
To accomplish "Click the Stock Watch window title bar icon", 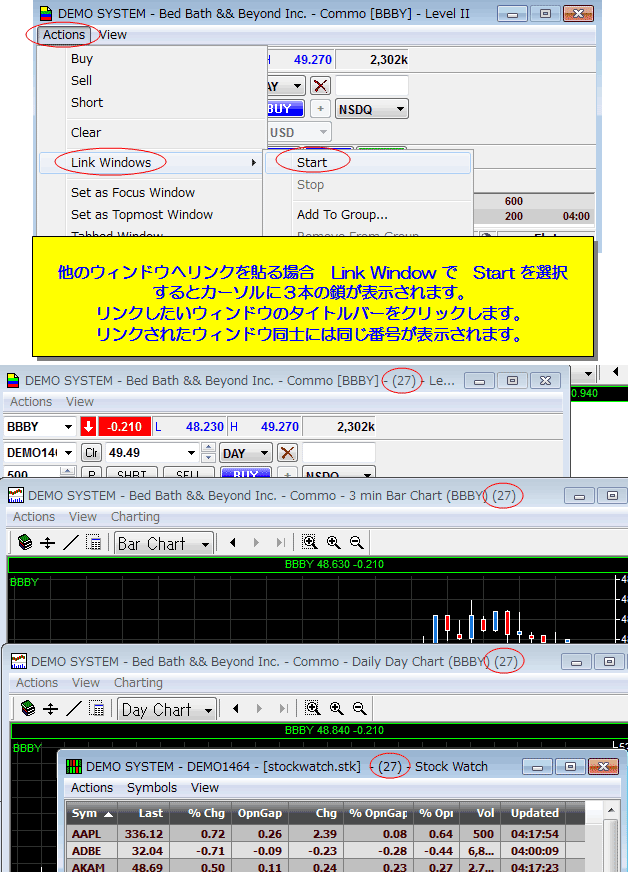I will pyautogui.click(x=73, y=766).
